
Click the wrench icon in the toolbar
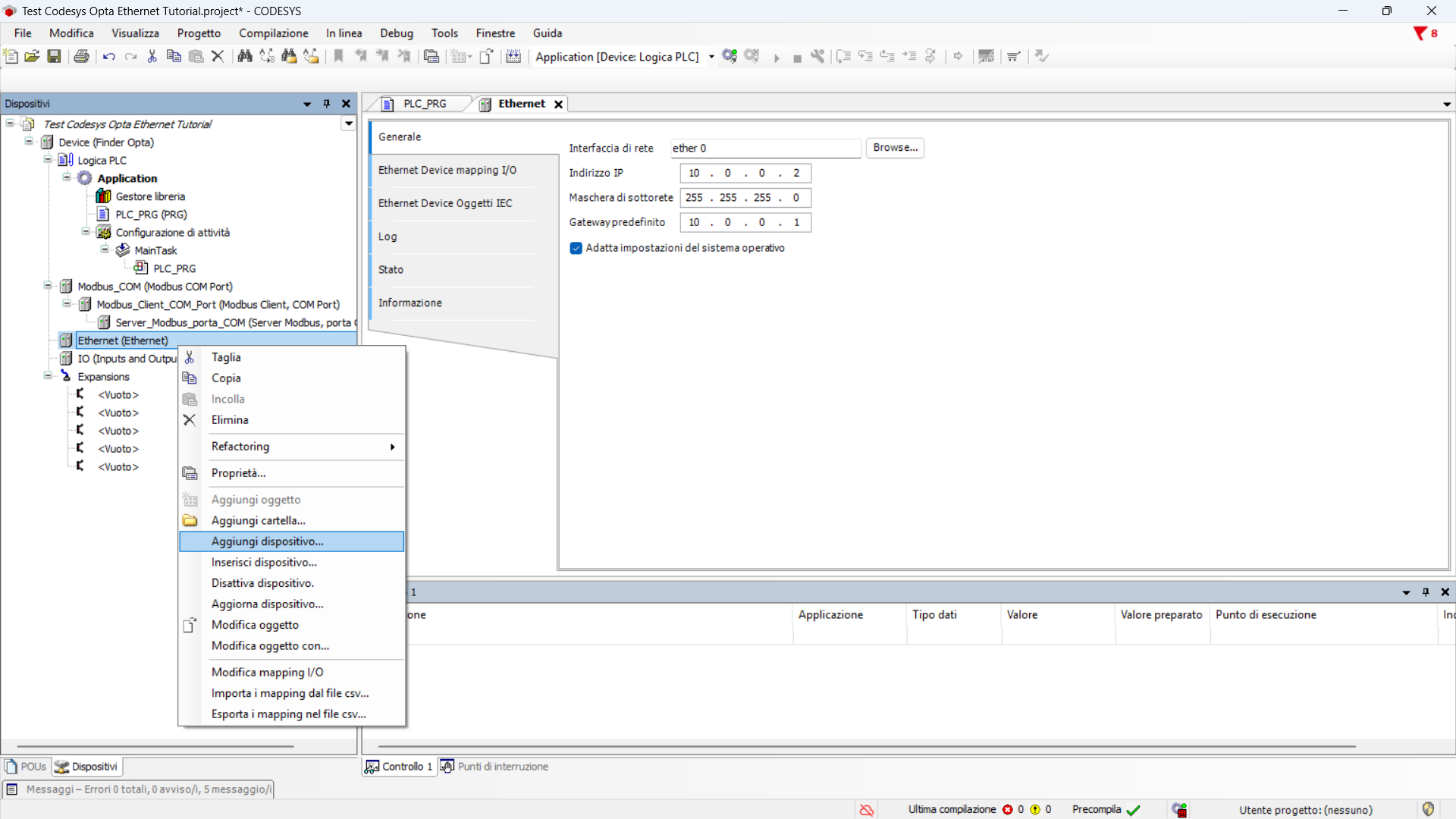coord(817,56)
